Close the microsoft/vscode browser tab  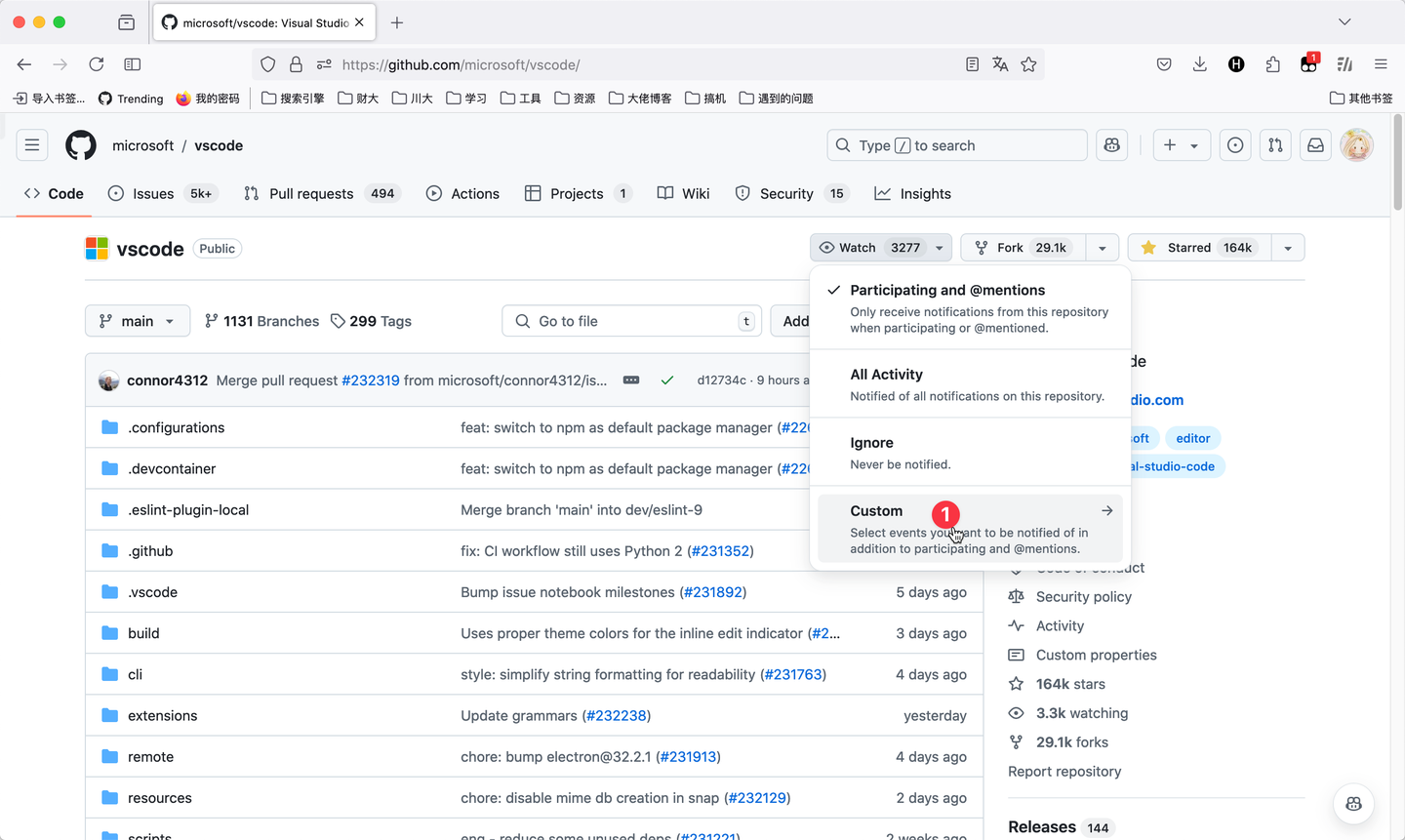(x=359, y=22)
